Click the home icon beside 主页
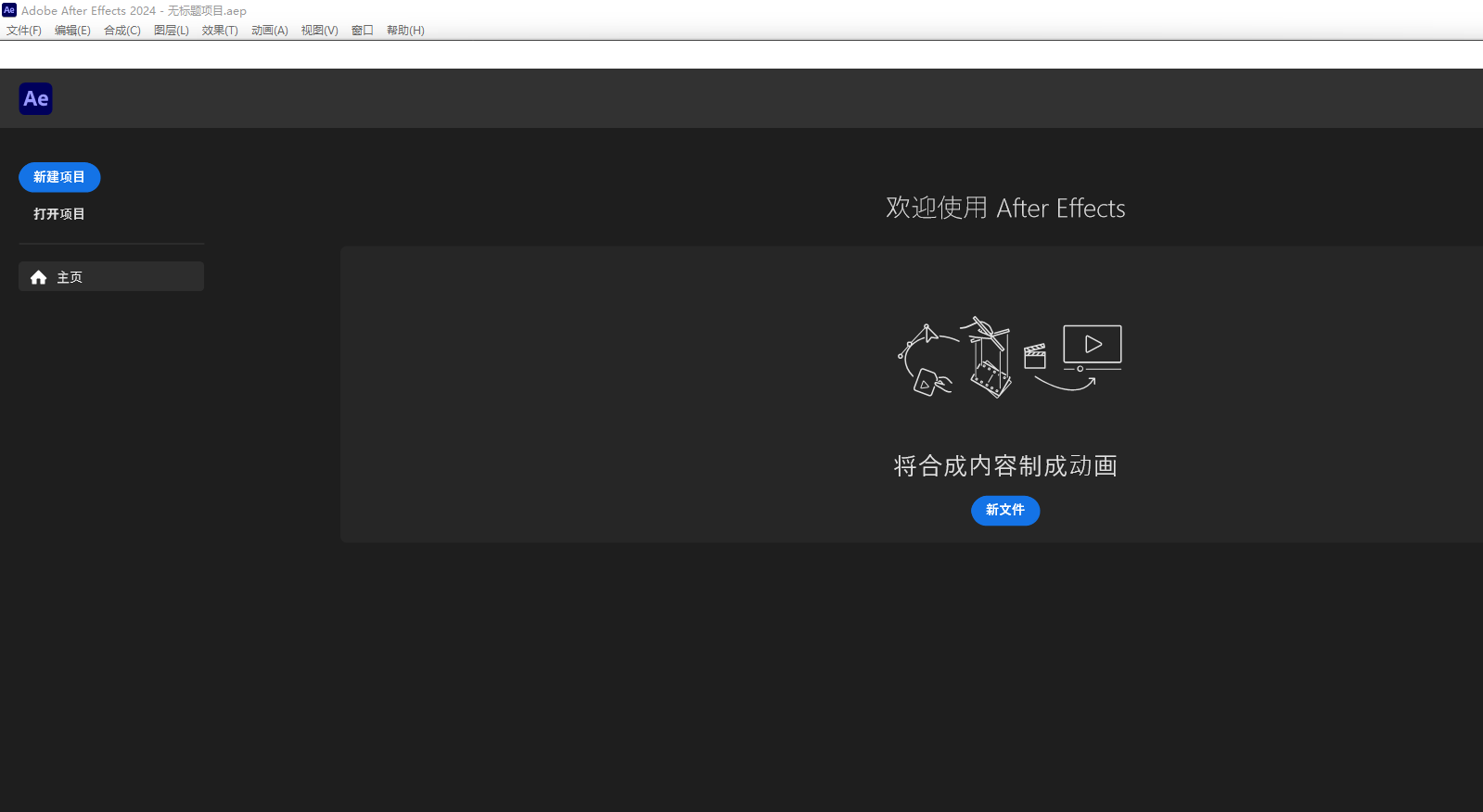The height and width of the screenshot is (812, 1483). (38, 277)
